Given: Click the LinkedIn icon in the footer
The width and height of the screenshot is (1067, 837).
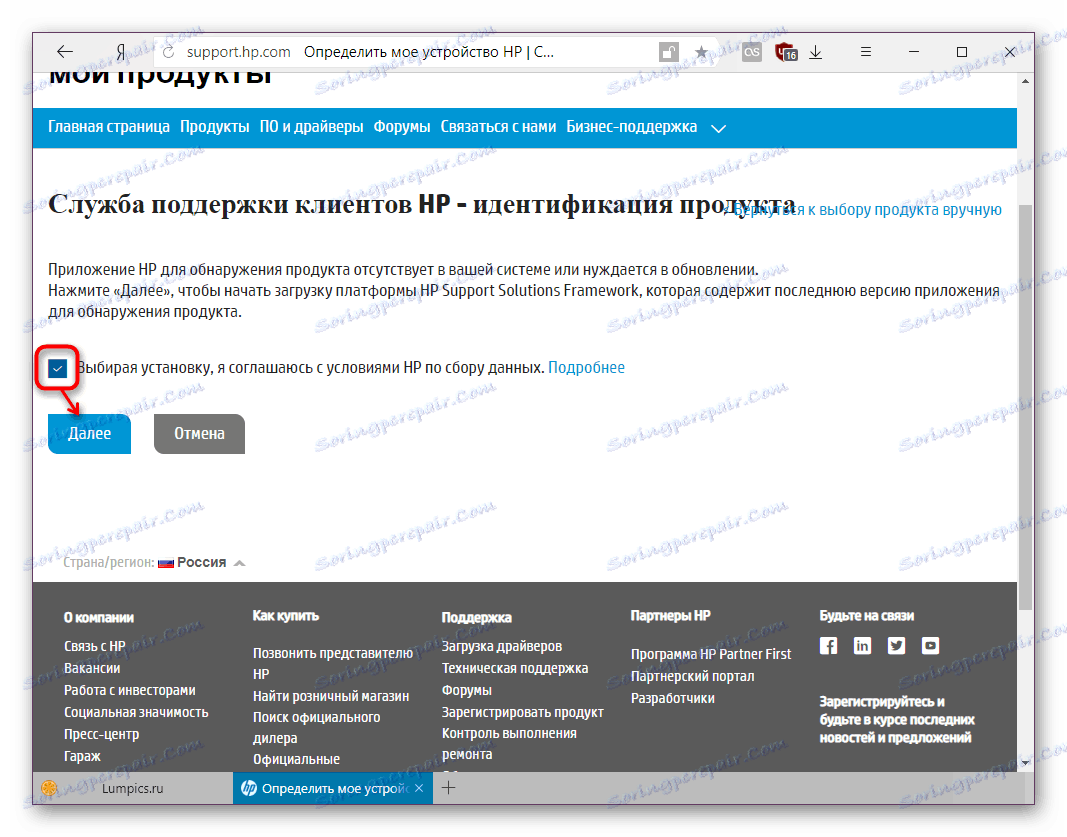Looking at the screenshot, I should tap(862, 645).
